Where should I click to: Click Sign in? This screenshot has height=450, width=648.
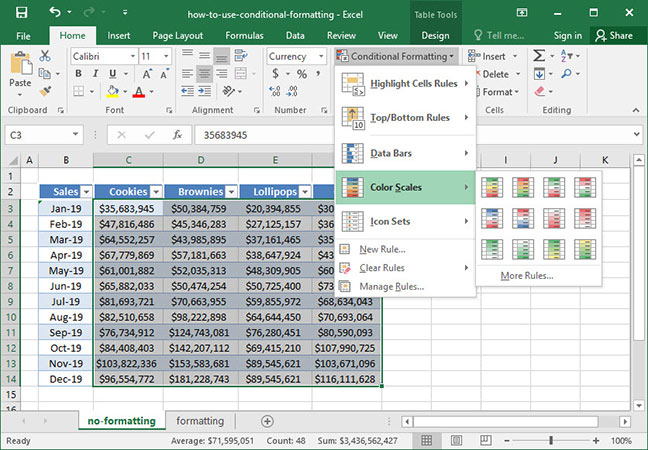pos(568,36)
